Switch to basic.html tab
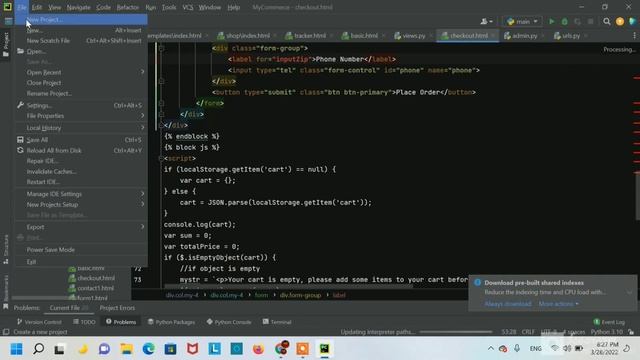Viewport: 640px width, 360px height. pyautogui.click(x=362, y=36)
